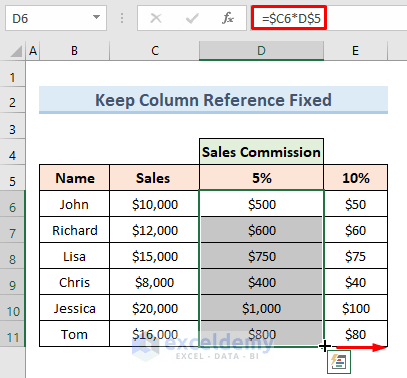The height and width of the screenshot is (378, 407).
Task: Select column C header
Action: click(154, 51)
